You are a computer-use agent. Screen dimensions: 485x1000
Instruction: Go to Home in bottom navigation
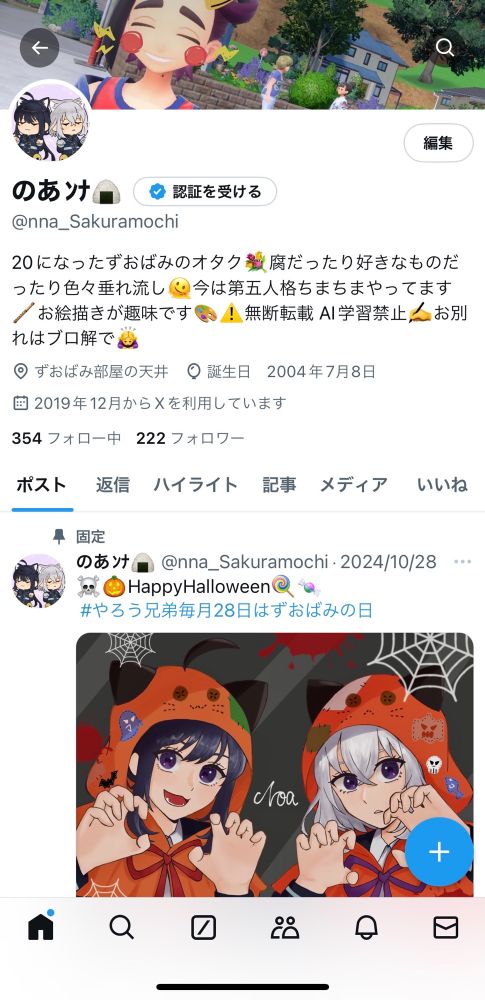tap(41, 927)
